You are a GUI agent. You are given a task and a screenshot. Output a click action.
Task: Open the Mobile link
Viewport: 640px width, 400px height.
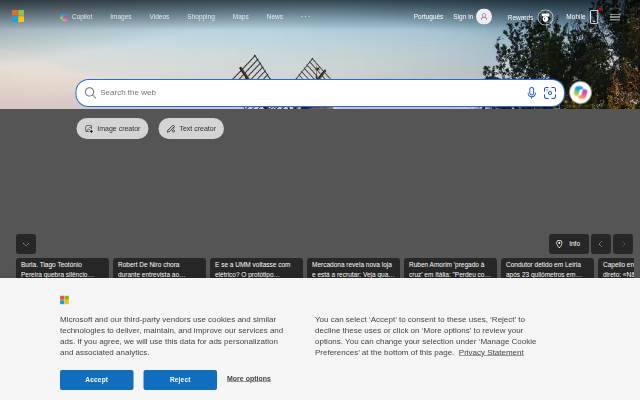[576, 17]
